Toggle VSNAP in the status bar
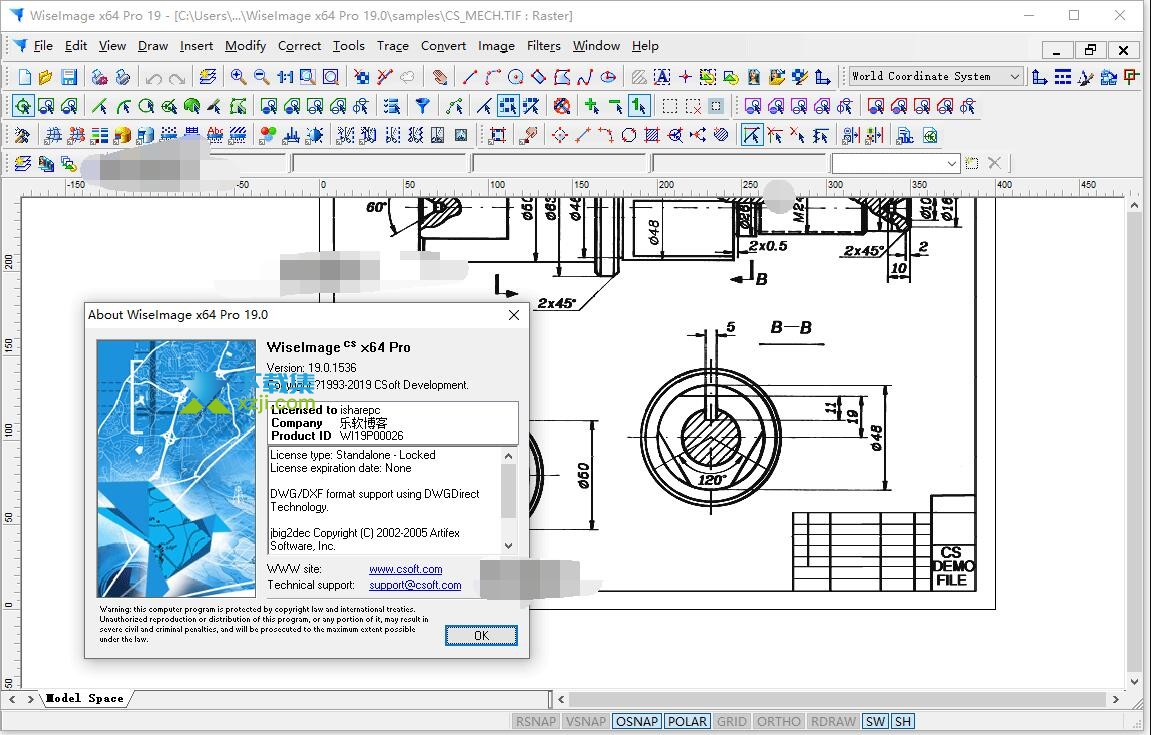Image resolution: width=1151 pixels, height=735 pixels. 586,721
